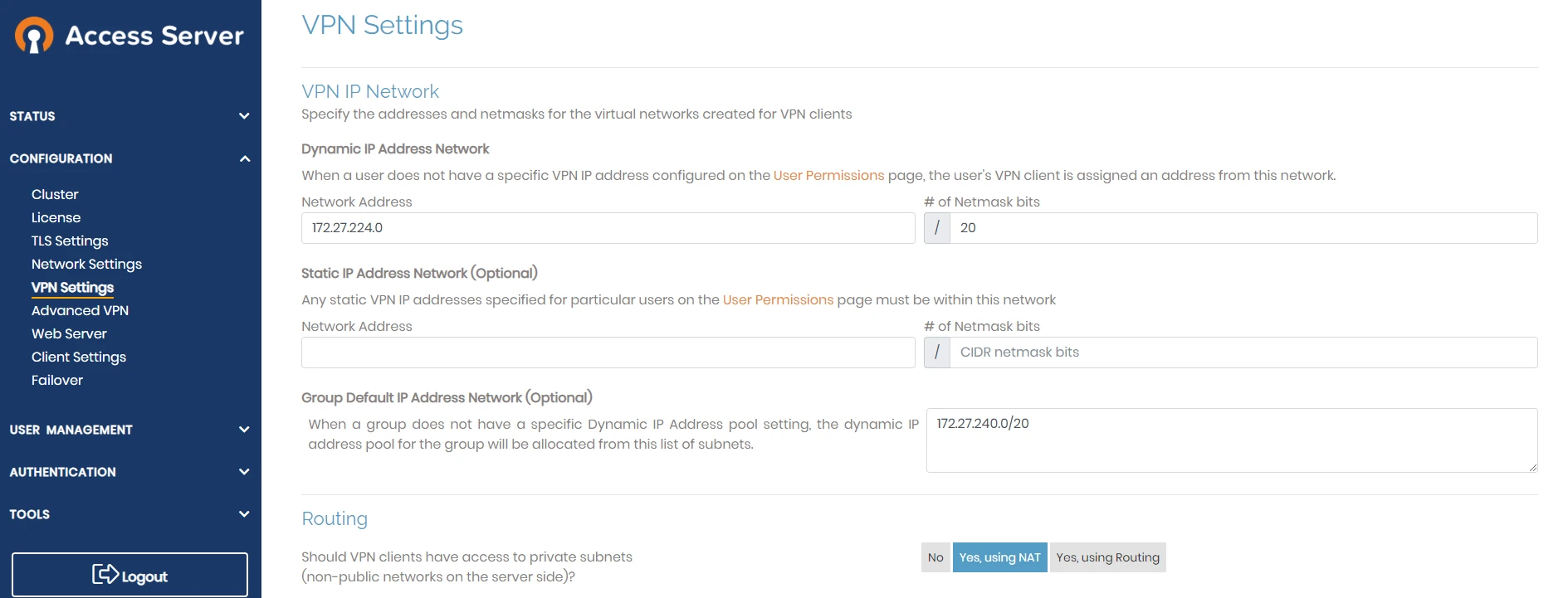
Task: Click the VPN Settings sidebar entry
Action: [72, 287]
